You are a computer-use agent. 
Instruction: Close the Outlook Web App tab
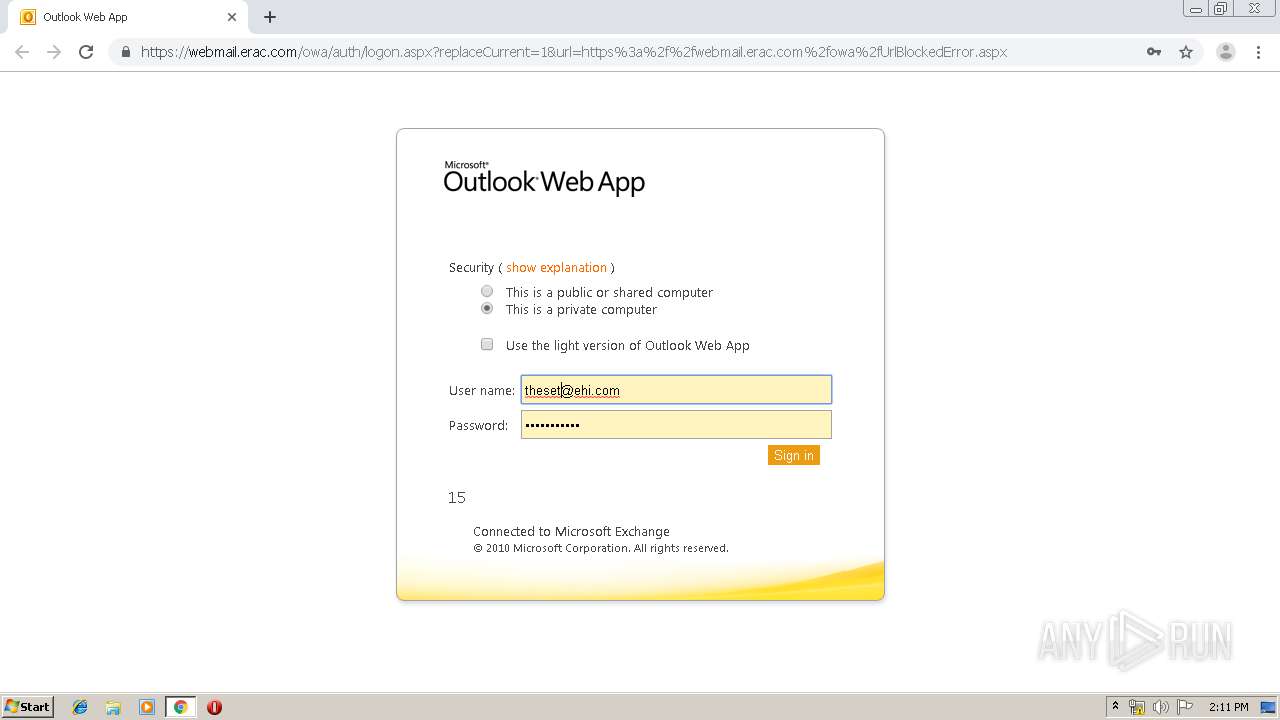[x=232, y=17]
